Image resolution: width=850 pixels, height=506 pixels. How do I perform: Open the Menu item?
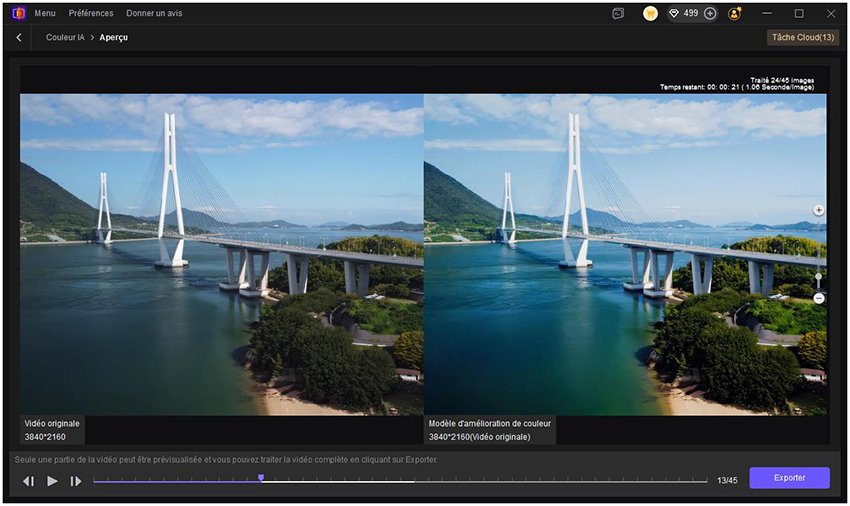(x=45, y=14)
